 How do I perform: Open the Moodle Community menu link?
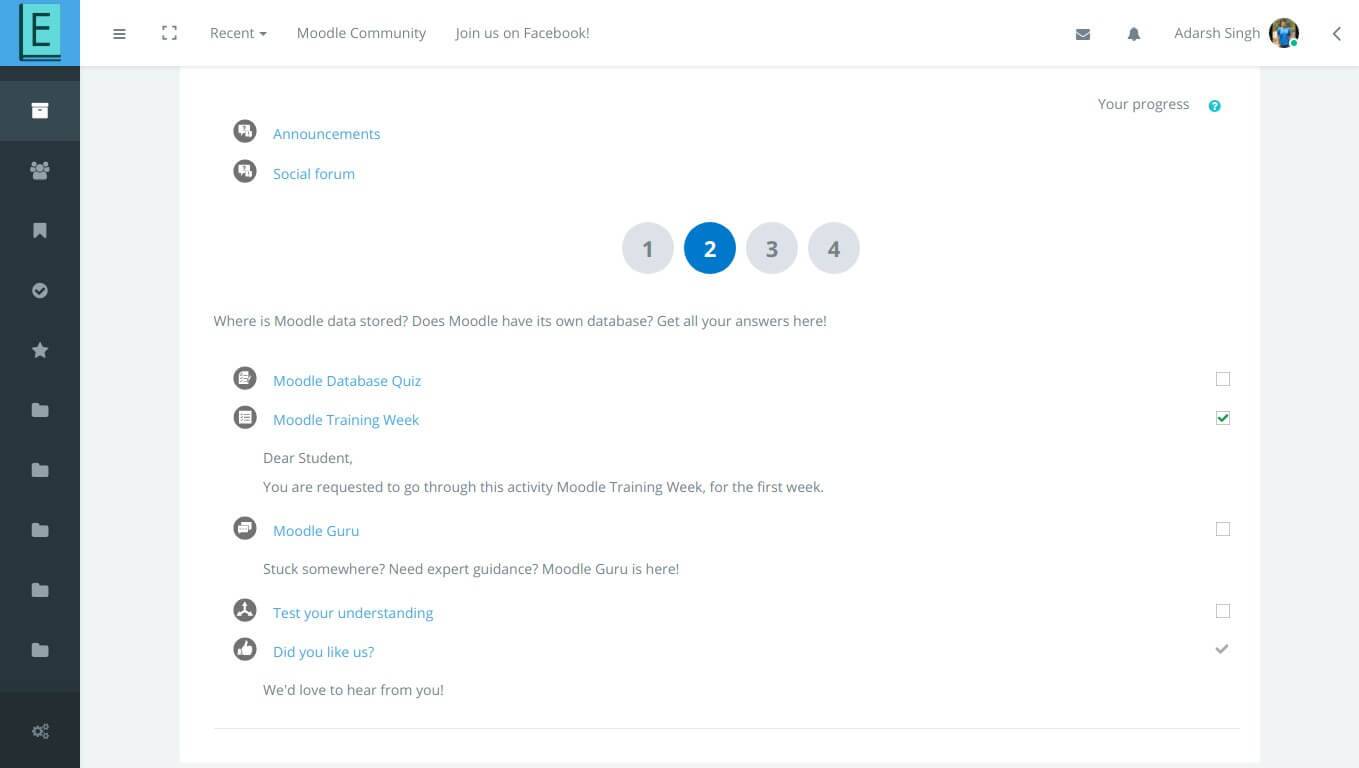[361, 33]
